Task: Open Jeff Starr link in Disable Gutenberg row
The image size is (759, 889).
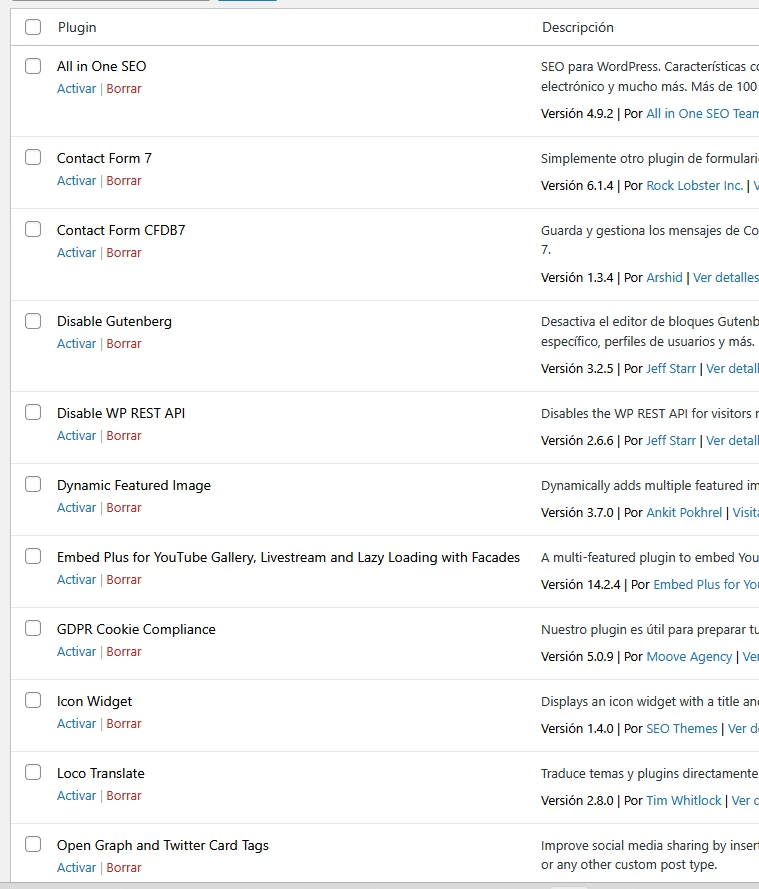Action: pos(671,369)
